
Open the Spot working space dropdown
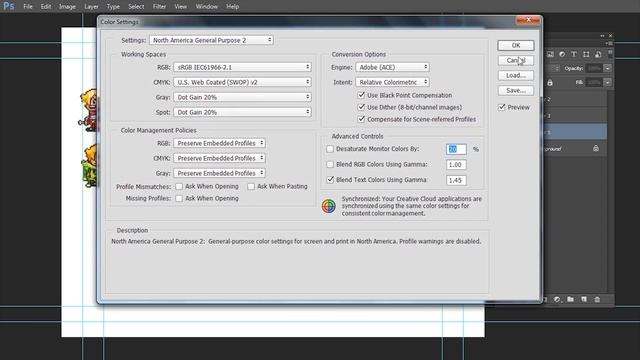click(242, 112)
